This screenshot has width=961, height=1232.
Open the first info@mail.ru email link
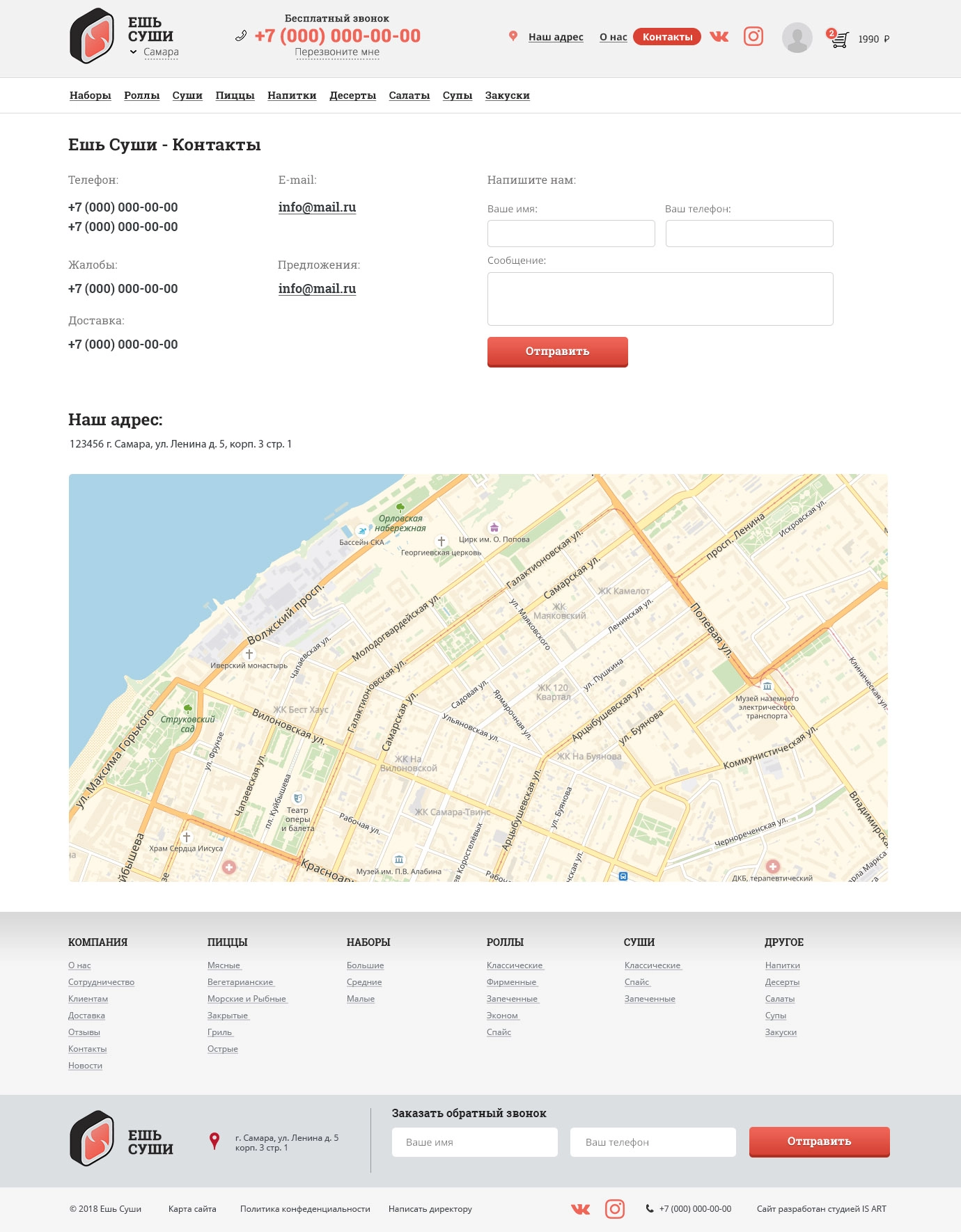[317, 207]
